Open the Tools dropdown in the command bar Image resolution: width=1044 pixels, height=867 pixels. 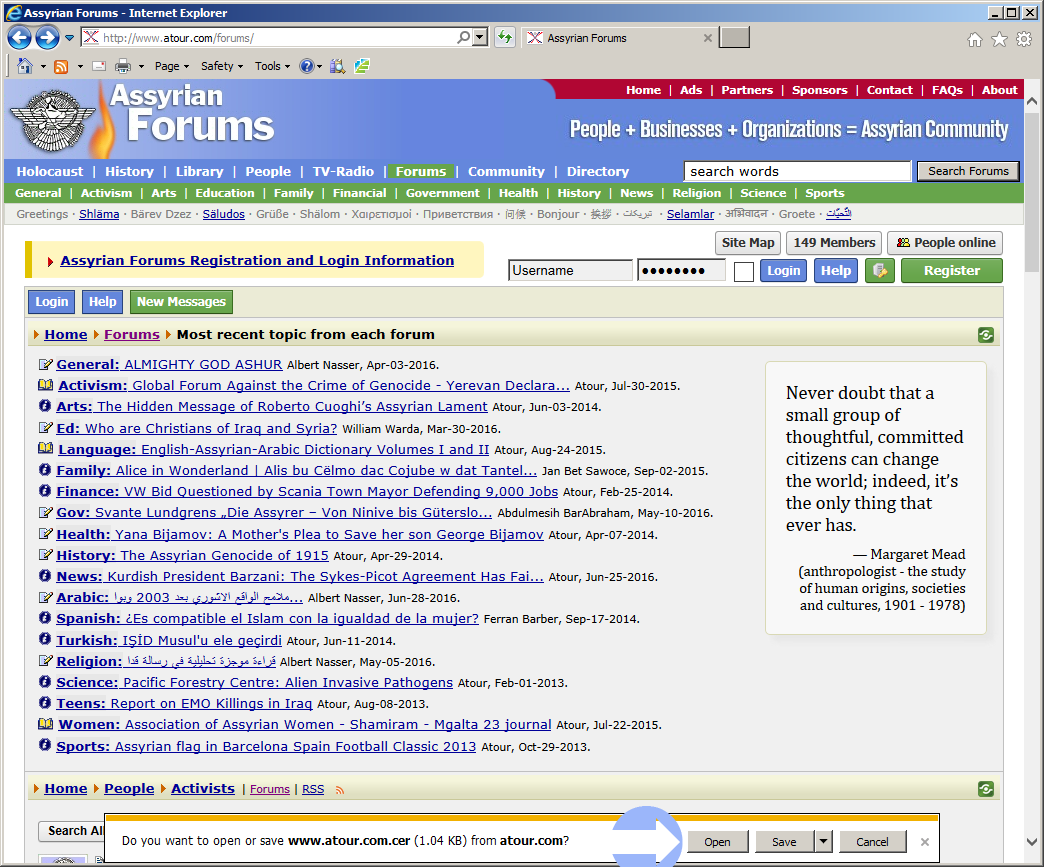pos(272,66)
